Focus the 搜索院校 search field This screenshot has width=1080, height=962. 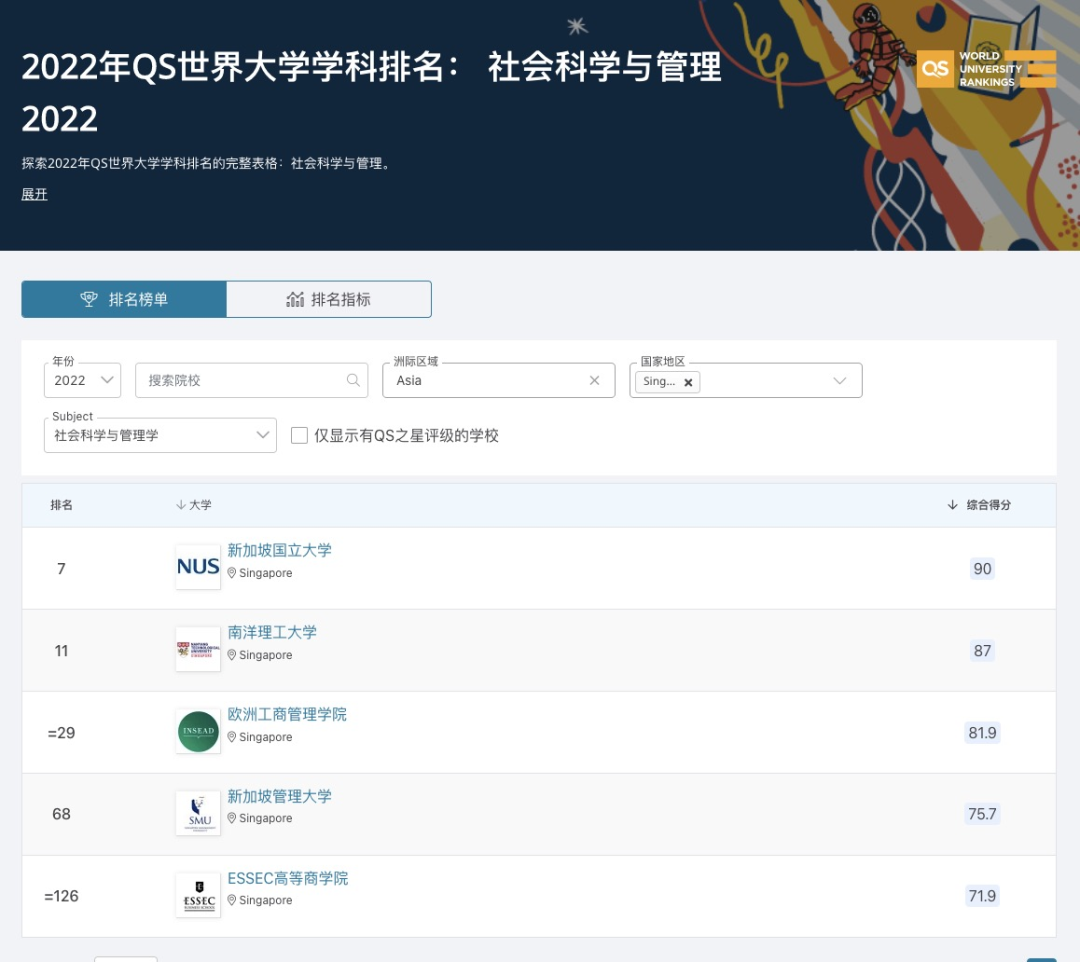click(x=251, y=380)
